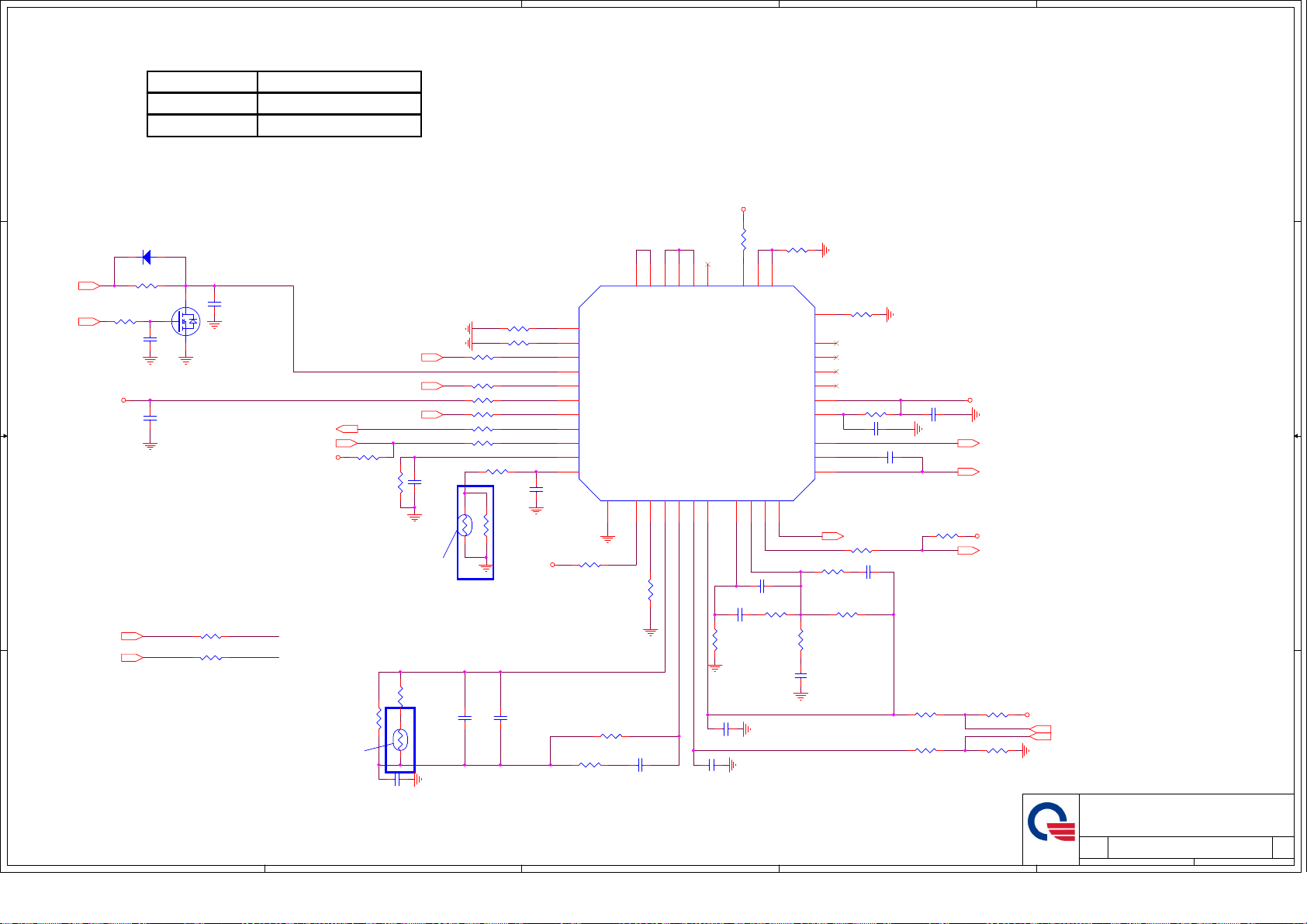
Task: Select the stacked double port connector symbol
Action: [x=1041, y=732]
